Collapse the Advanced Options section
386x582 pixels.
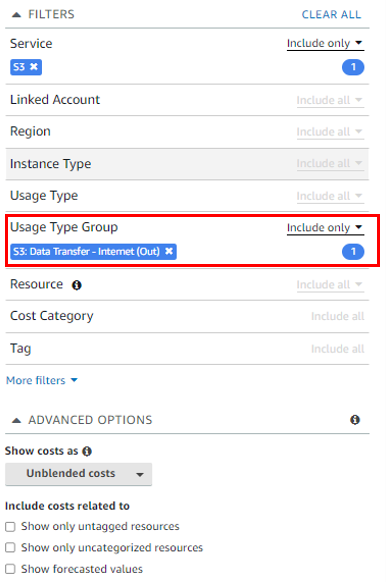point(16,420)
